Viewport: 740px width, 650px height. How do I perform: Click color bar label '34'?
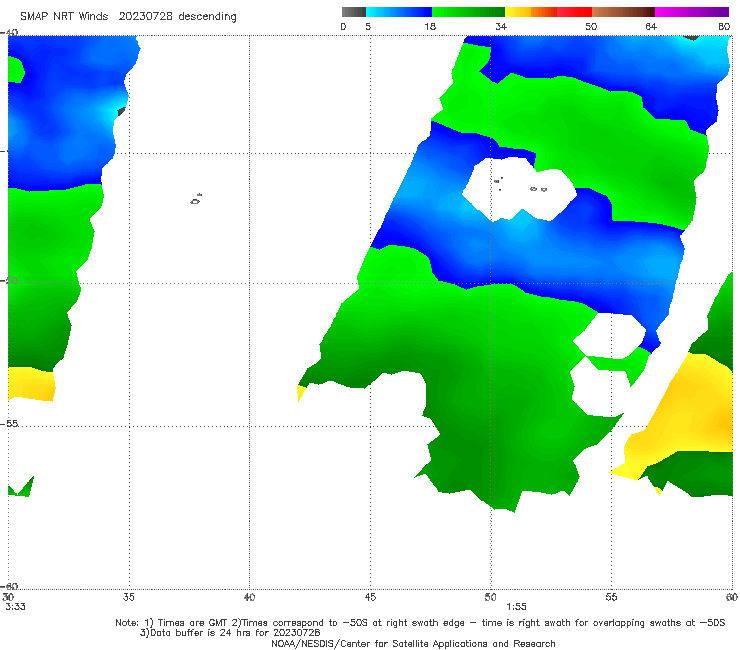coord(501,26)
